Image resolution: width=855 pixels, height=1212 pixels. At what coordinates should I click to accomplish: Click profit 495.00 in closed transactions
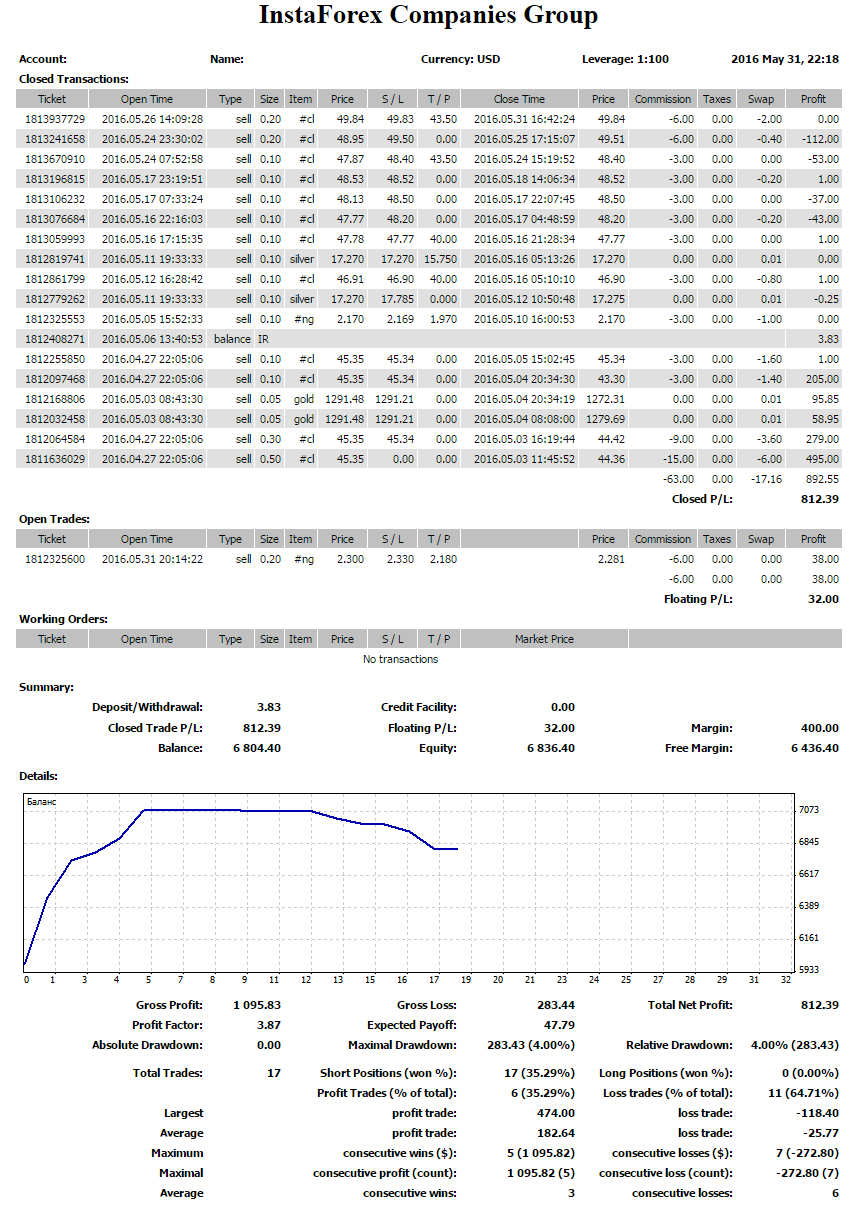[x=820, y=458]
